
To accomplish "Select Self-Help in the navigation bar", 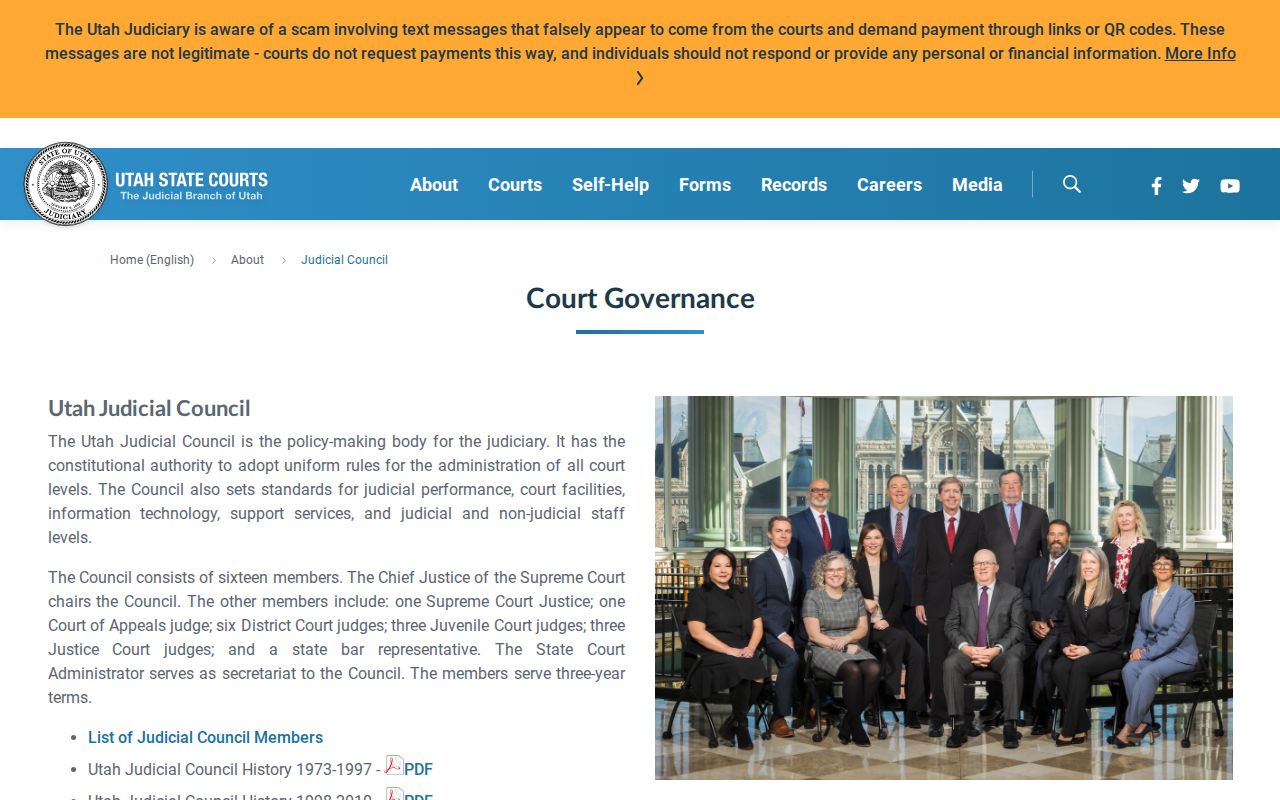I will coord(610,185).
